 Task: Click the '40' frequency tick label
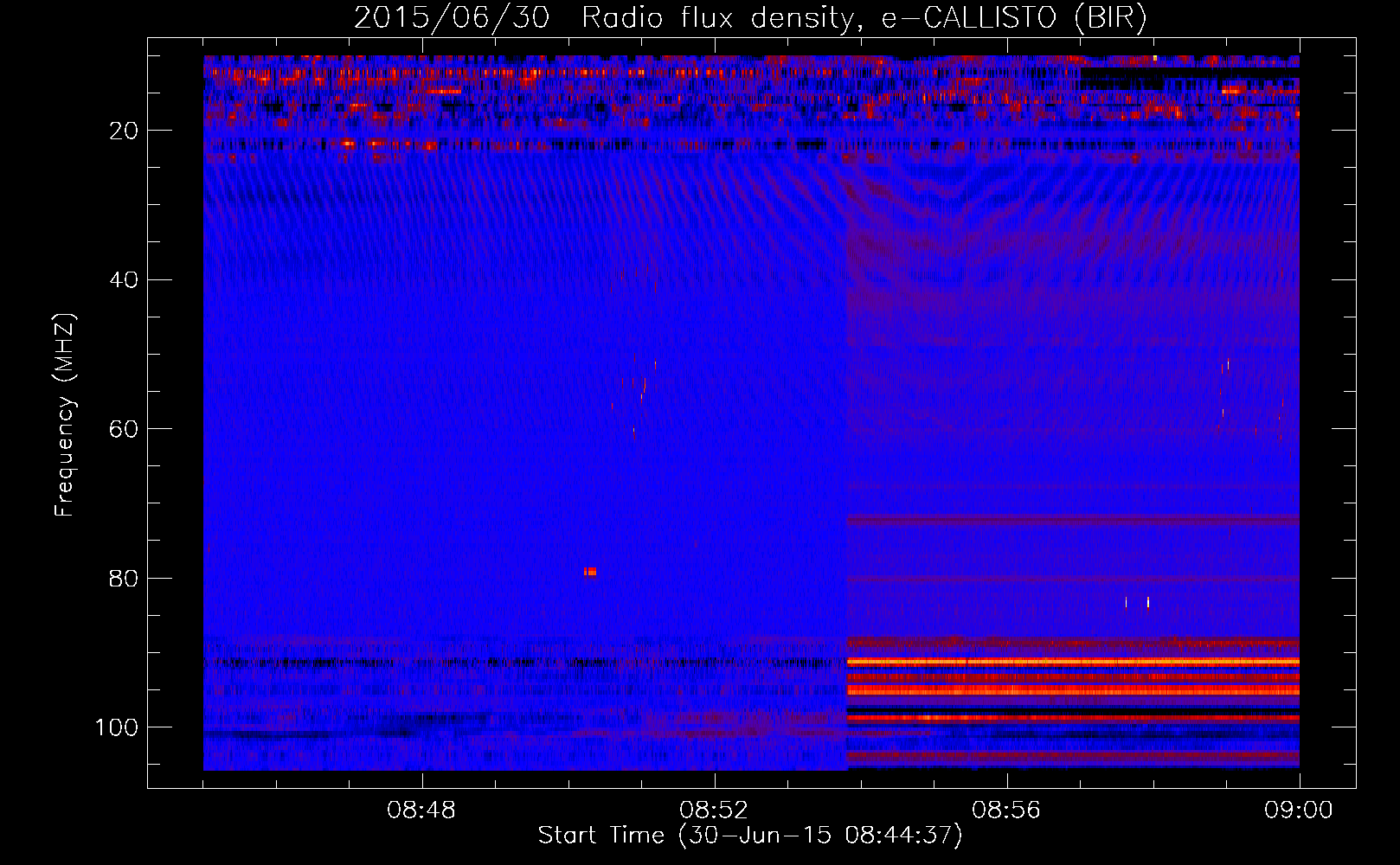(x=124, y=280)
